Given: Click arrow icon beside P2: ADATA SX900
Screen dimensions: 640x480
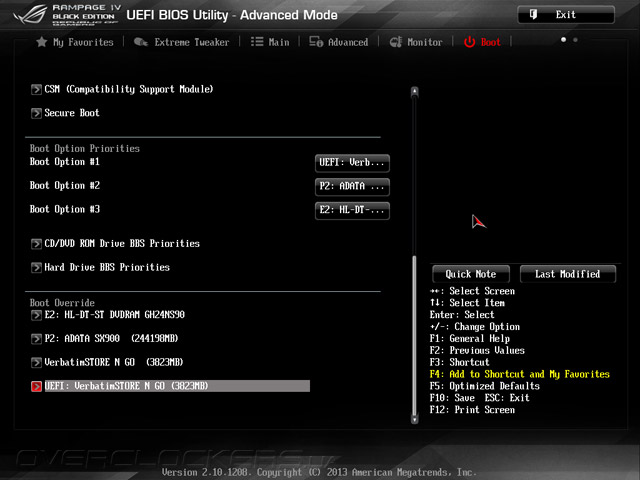Looking at the screenshot, I should tap(36, 339).
